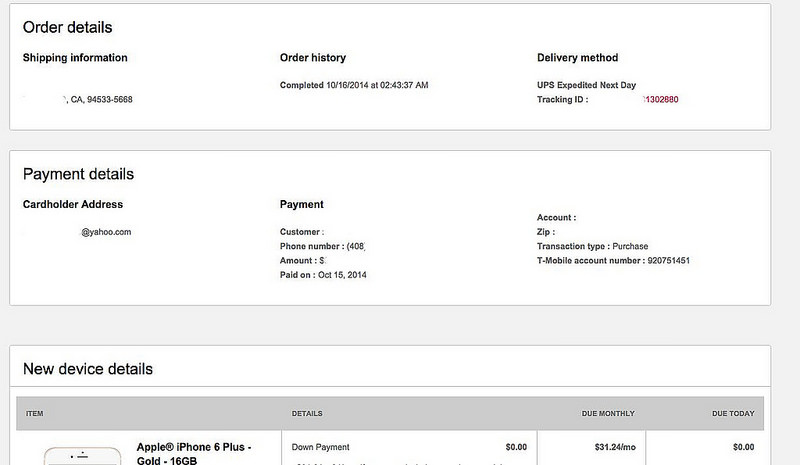Click the Payment details heading
The height and width of the screenshot is (465, 800).
pos(78,174)
